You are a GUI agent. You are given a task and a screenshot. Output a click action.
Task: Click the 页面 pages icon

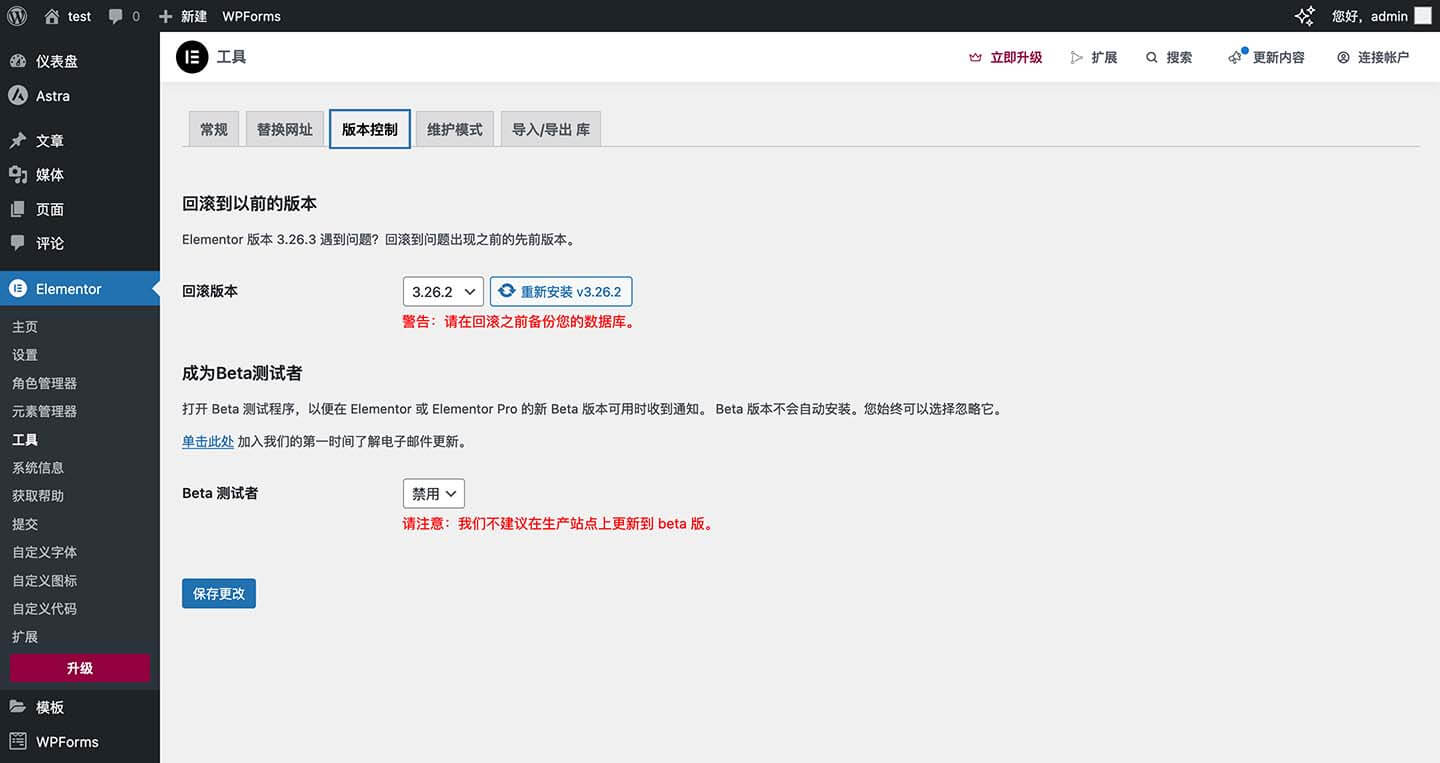18,209
